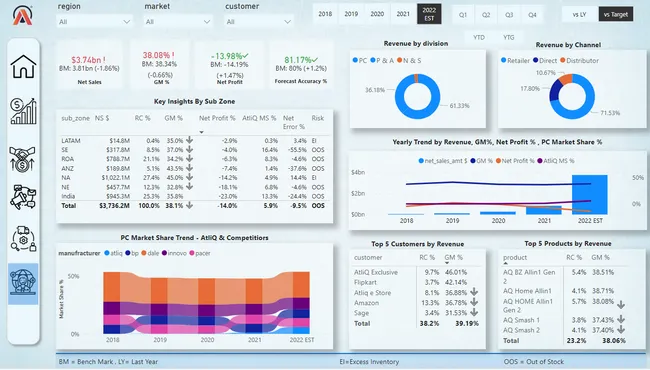650x370 pixels.
Task: Open the sales handshake icon in sidebar
Action: 22,159
